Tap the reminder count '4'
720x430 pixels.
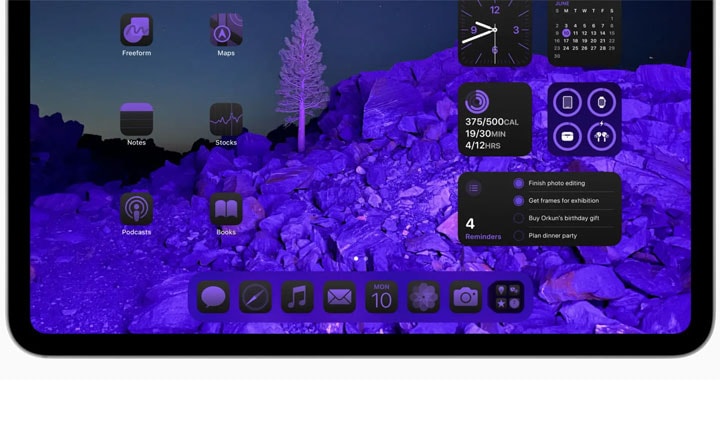point(470,224)
